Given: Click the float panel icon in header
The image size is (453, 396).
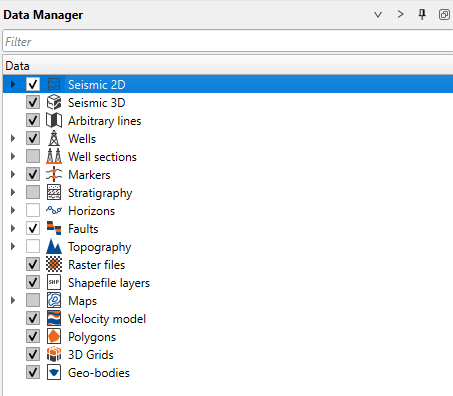Looking at the screenshot, I should pos(444,15).
